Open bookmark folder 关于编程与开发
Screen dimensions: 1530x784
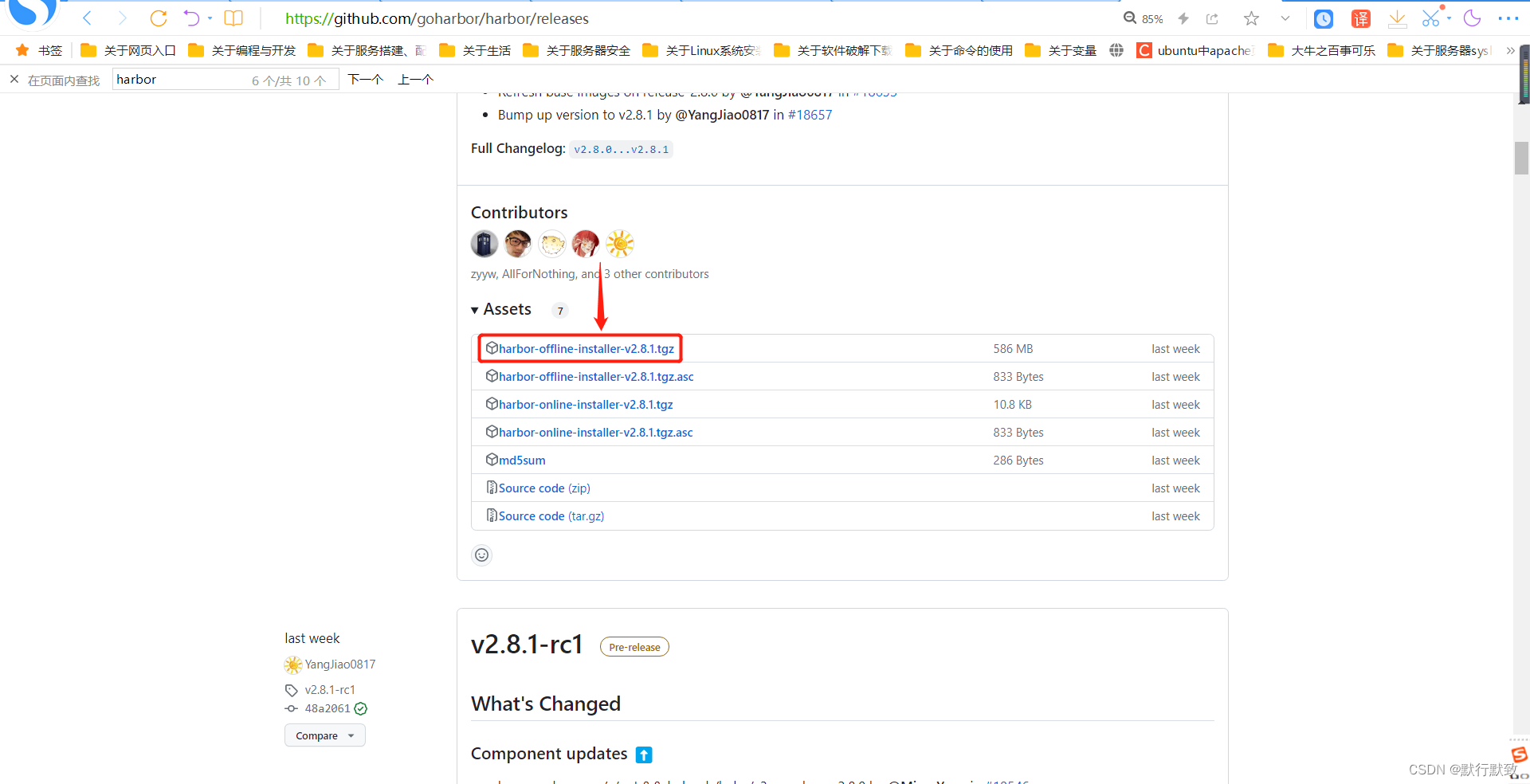coord(242,50)
